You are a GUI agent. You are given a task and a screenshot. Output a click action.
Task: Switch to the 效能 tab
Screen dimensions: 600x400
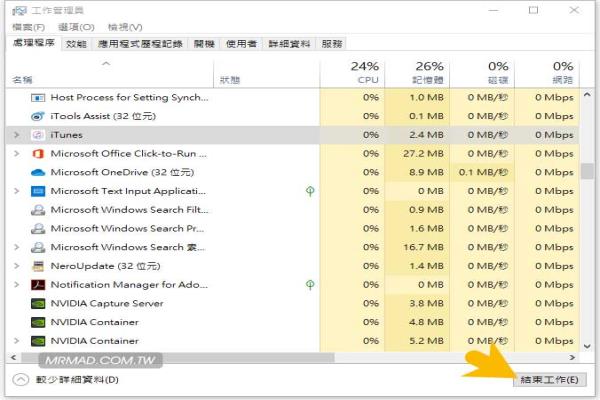tap(76, 44)
